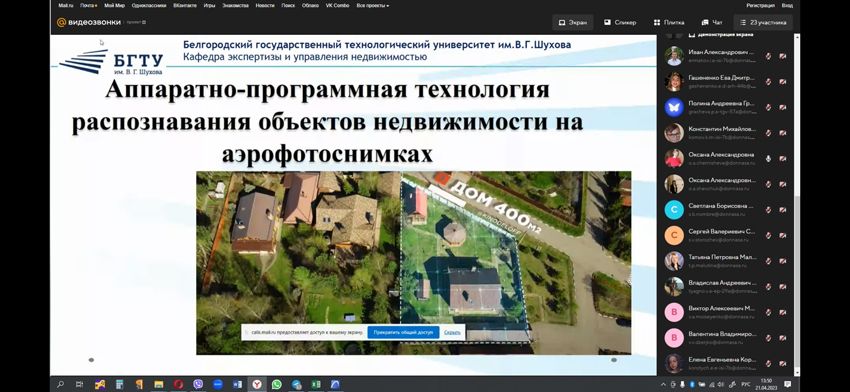Select the Плитка tile layout
This screenshot has width=850, height=392.
[668, 22]
